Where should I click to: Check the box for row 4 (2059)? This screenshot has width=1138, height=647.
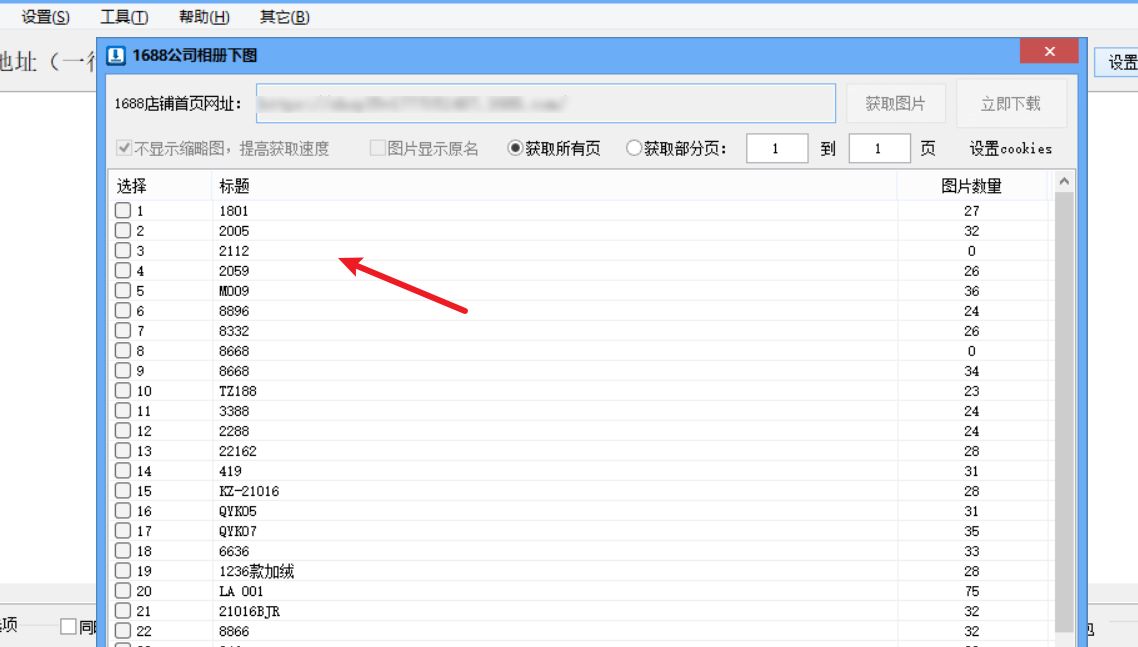[123, 271]
